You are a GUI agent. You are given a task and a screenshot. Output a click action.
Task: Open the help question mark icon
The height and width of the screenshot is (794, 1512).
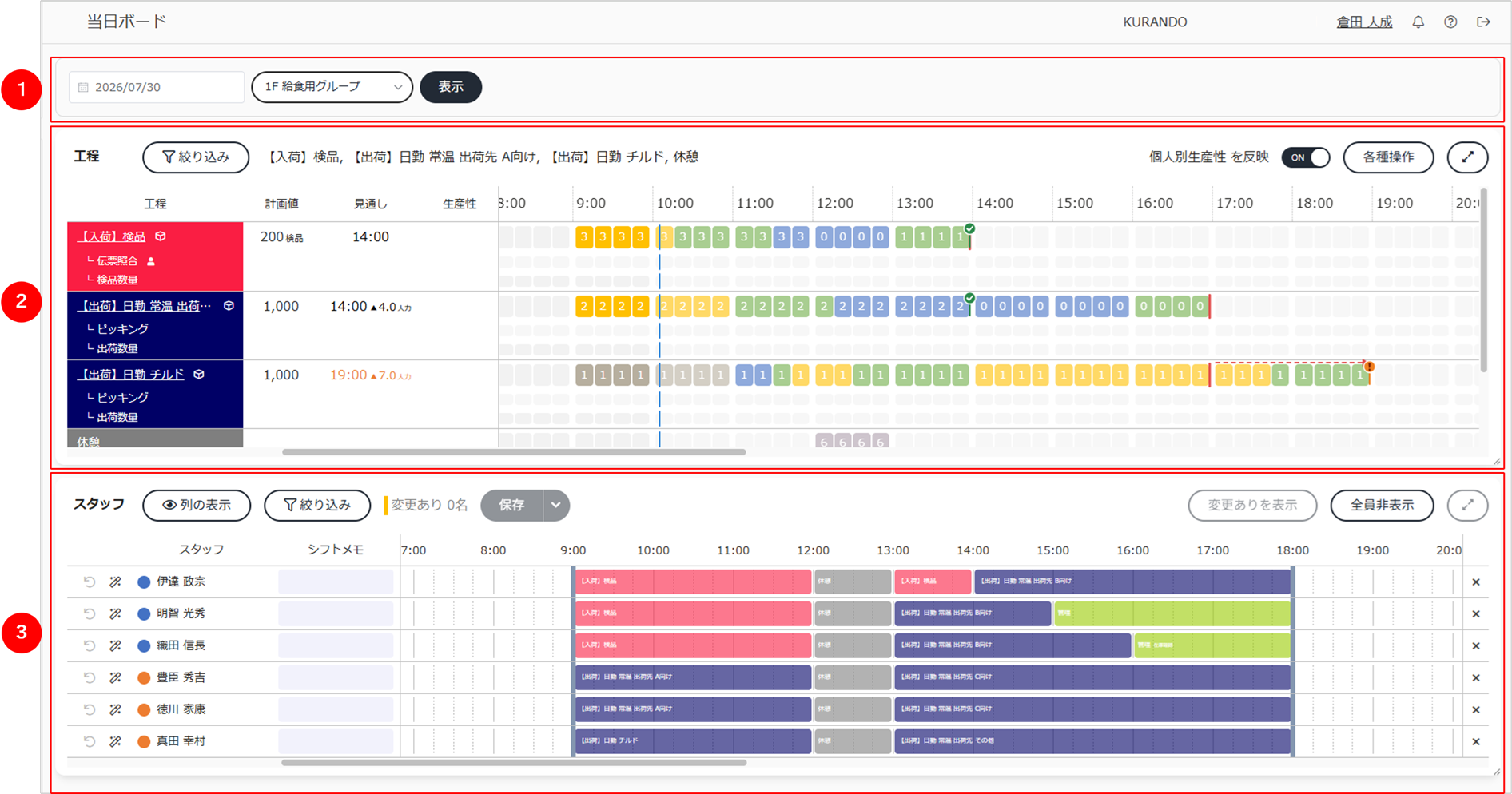pos(1450,22)
